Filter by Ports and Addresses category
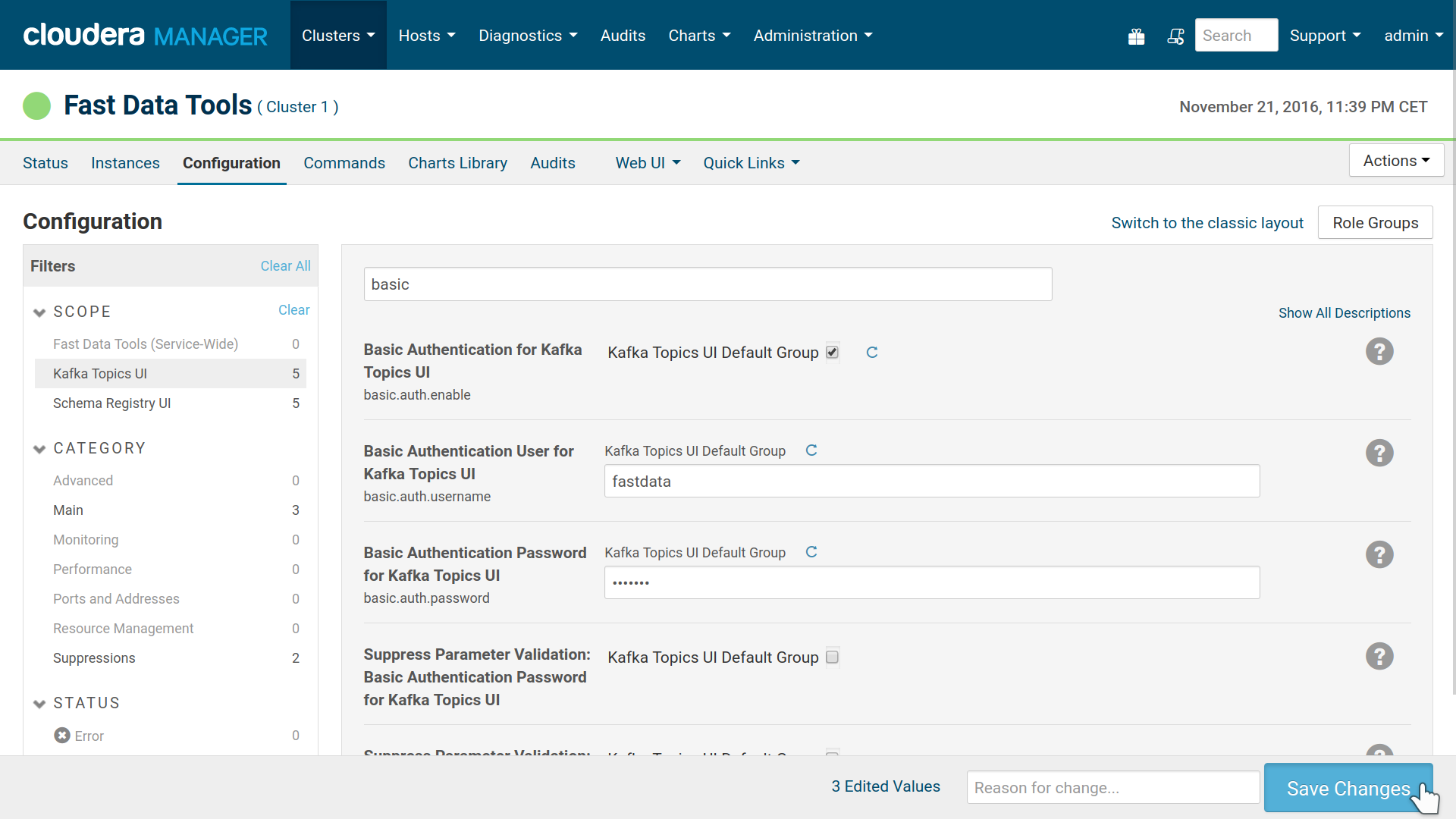The width and height of the screenshot is (1456, 819). click(x=171, y=599)
